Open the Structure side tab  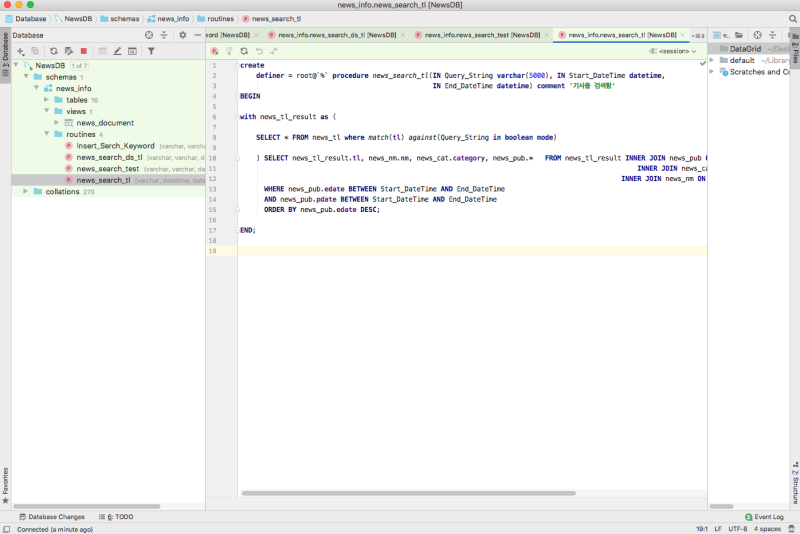(x=795, y=484)
